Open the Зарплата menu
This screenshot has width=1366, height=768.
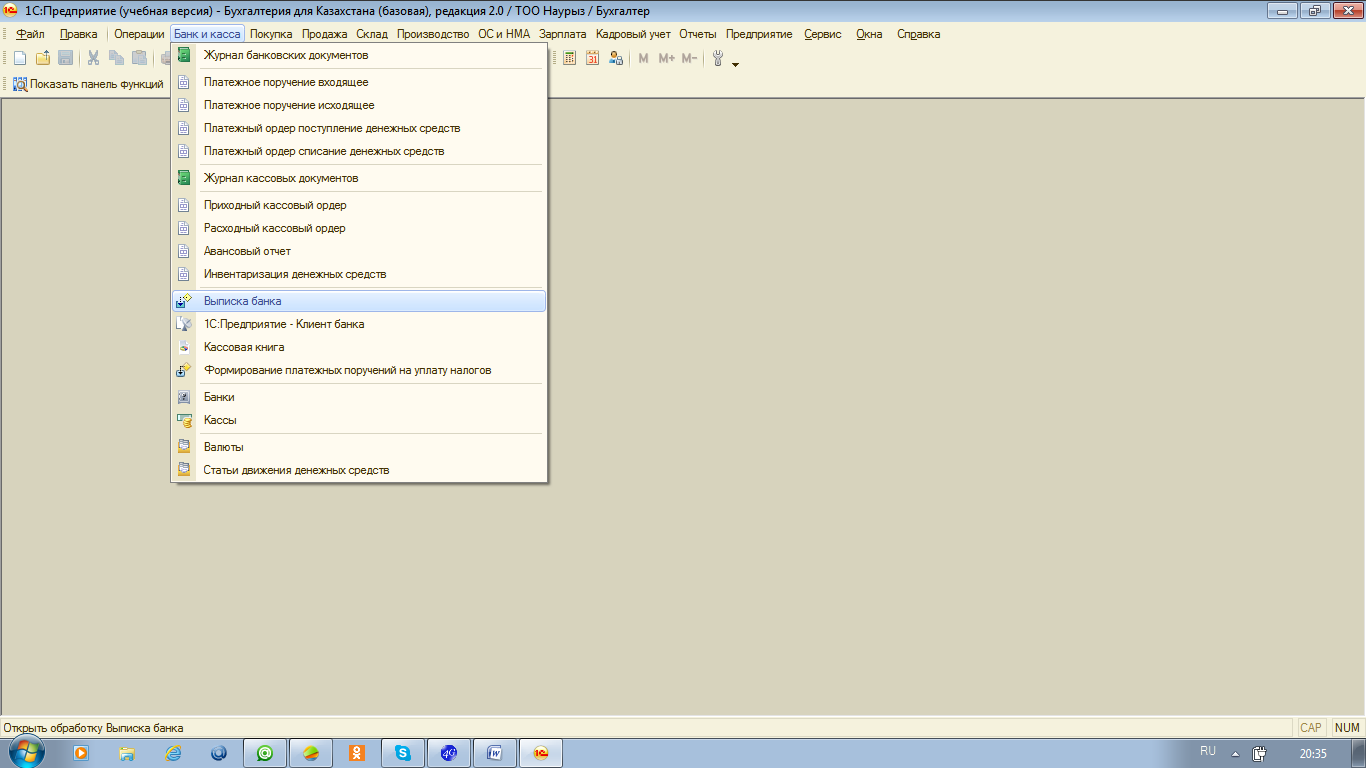[563, 34]
